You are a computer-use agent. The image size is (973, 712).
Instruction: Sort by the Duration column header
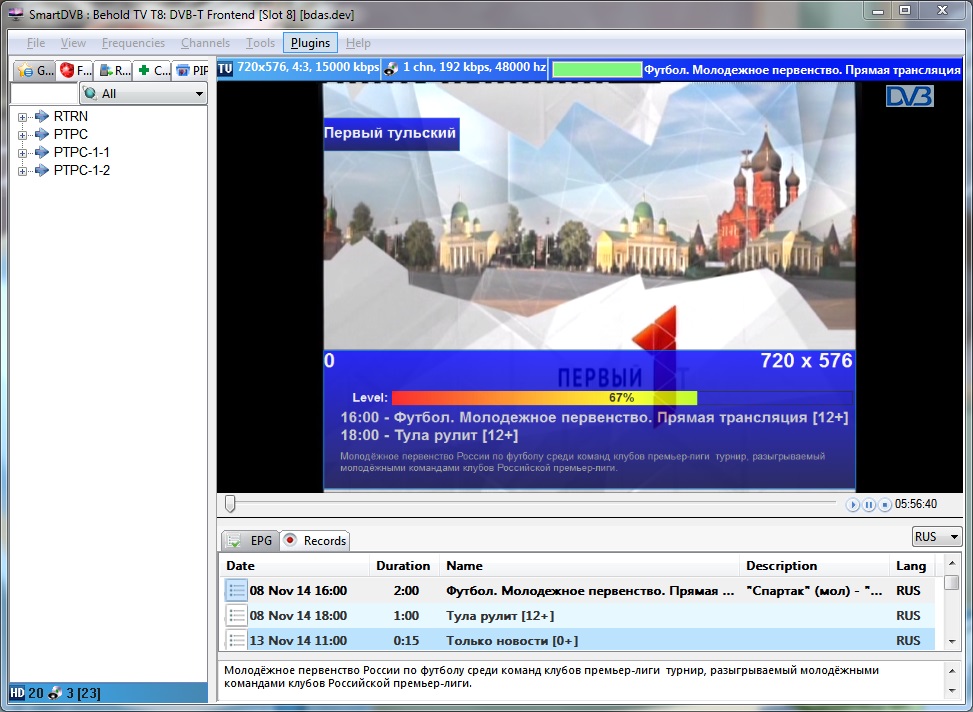(x=403, y=566)
